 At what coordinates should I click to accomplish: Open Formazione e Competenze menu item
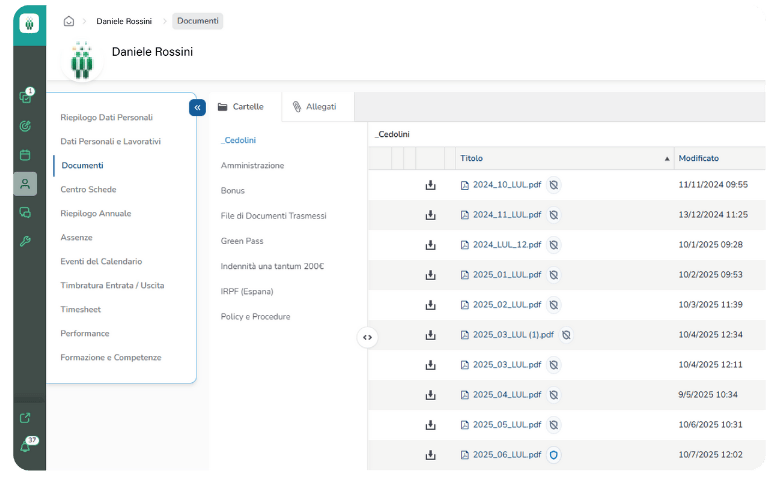coord(110,357)
